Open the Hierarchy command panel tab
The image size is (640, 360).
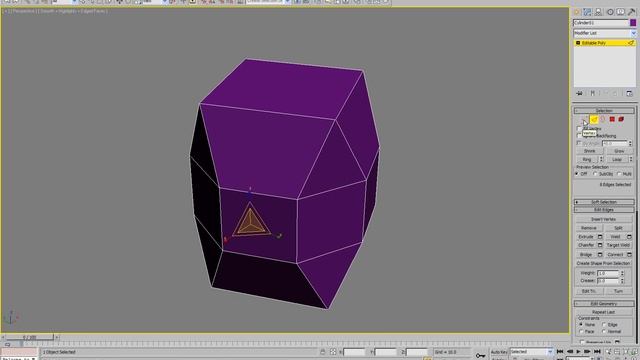[x=598, y=12]
